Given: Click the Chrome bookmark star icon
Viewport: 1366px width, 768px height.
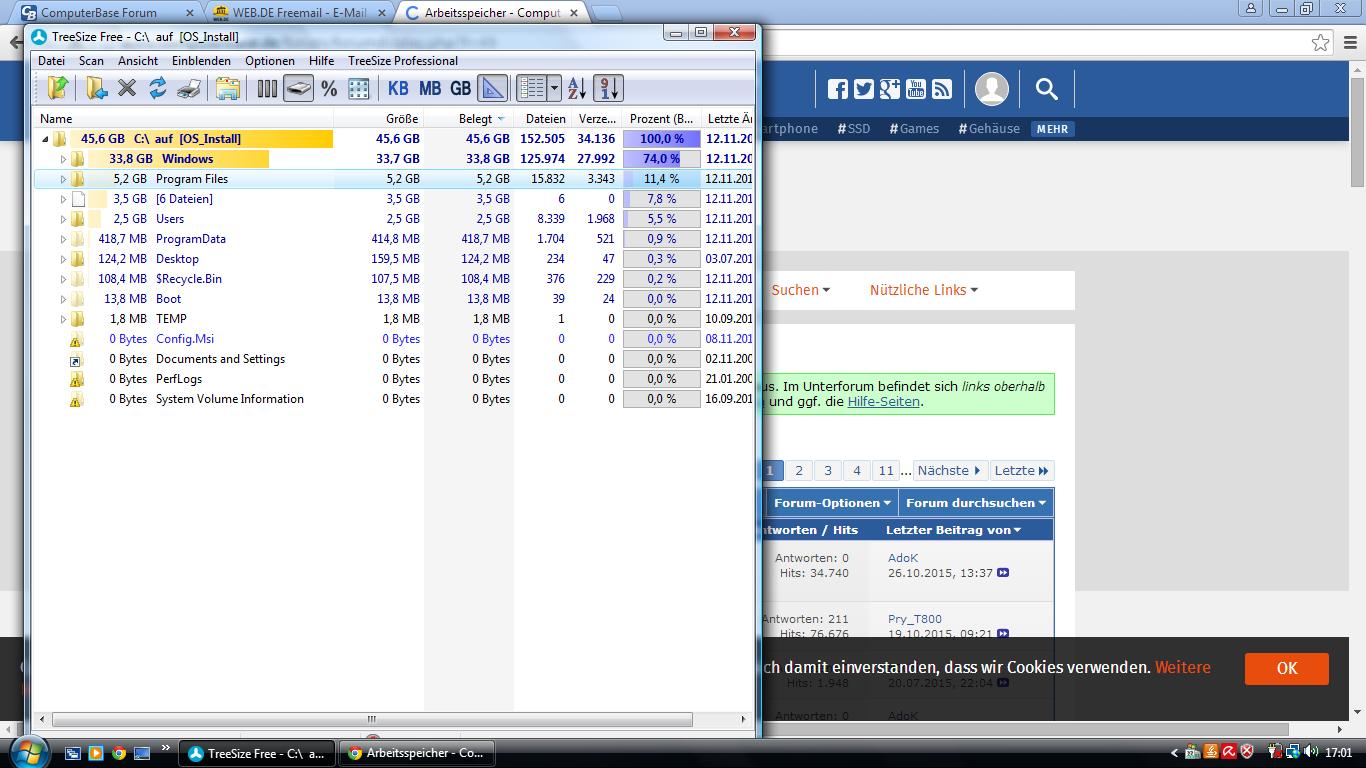Looking at the screenshot, I should coord(1321,43).
